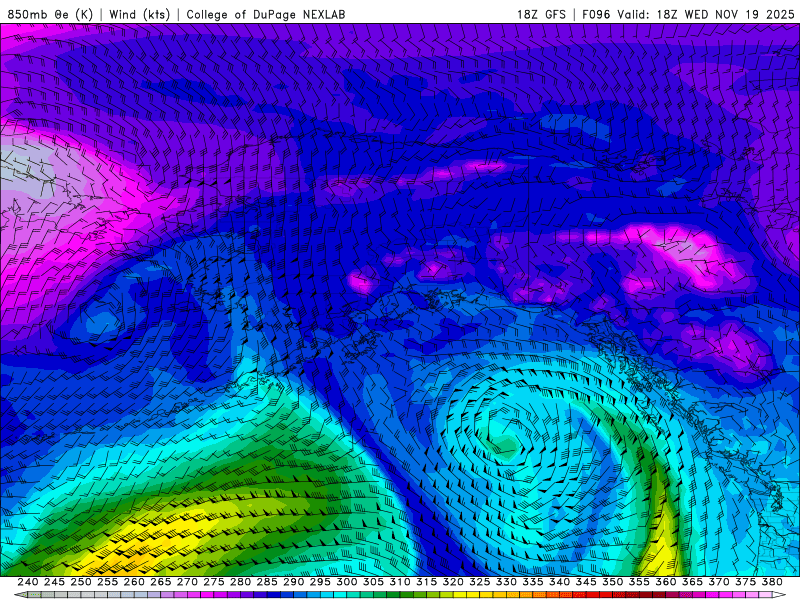
Task: Click the 360 value on the color scale
Action: (x=666, y=582)
